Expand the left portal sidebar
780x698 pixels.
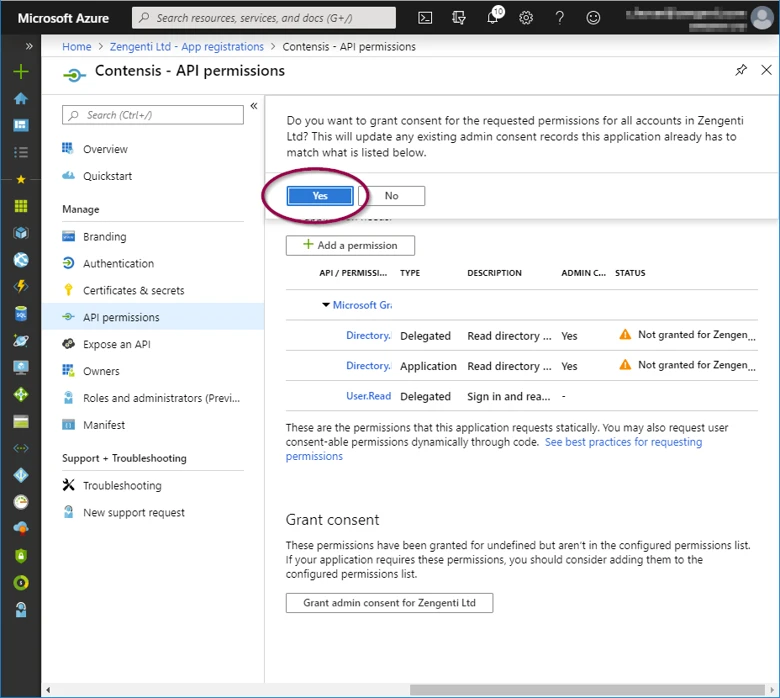point(29,46)
